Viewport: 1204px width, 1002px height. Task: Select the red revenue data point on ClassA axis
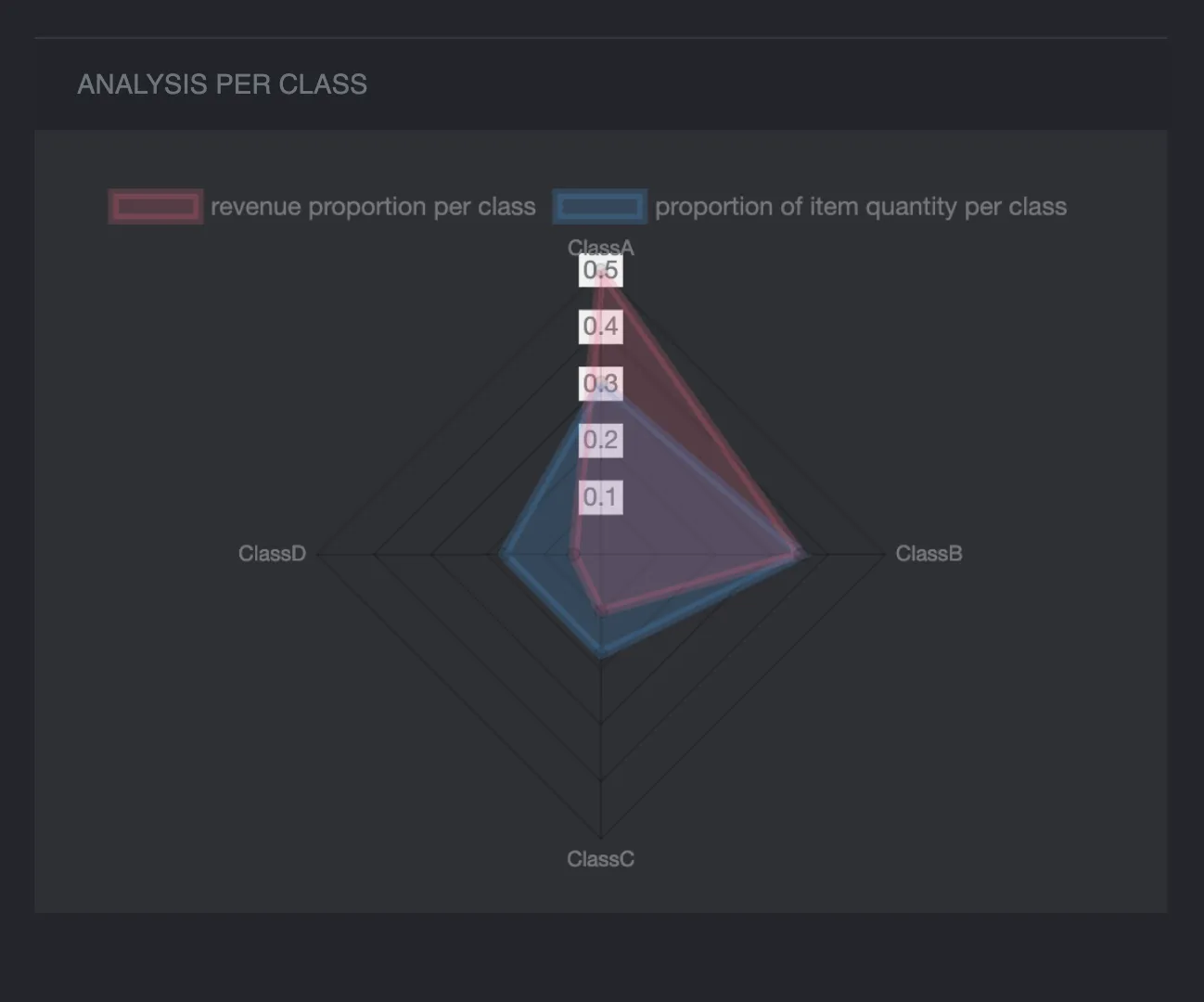coord(601,271)
